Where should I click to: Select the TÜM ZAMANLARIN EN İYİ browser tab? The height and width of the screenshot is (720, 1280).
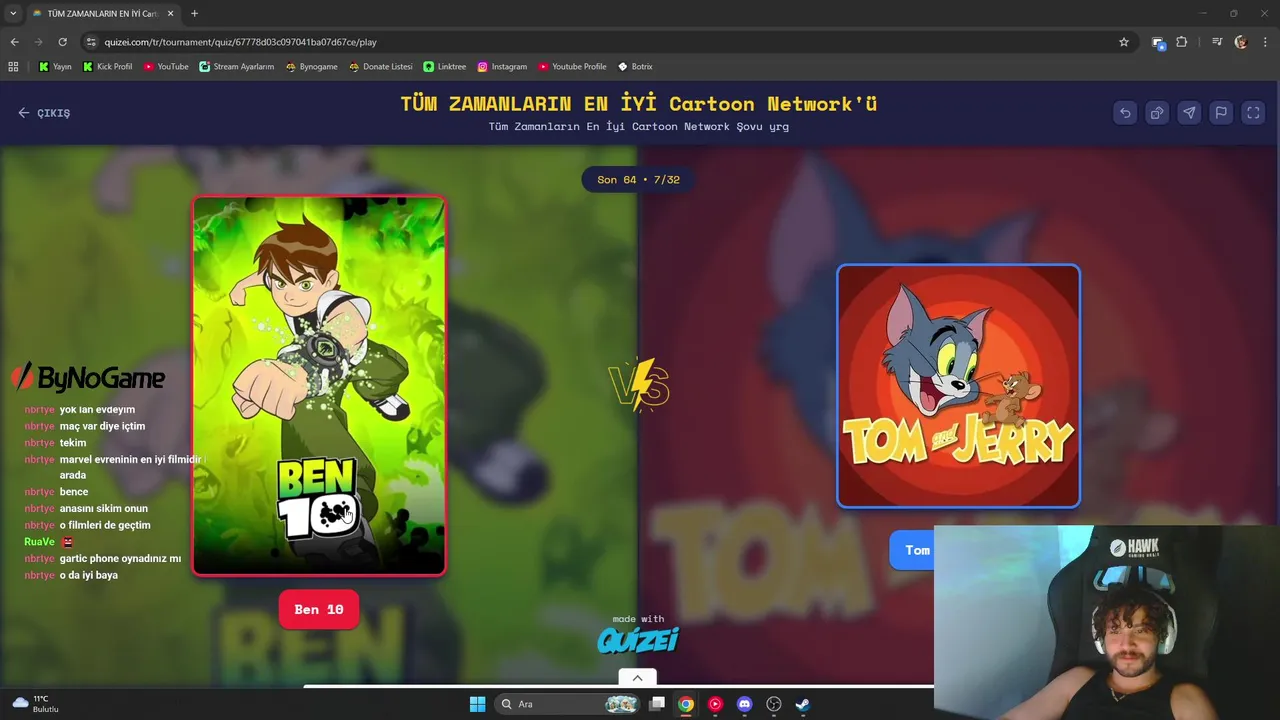click(103, 13)
